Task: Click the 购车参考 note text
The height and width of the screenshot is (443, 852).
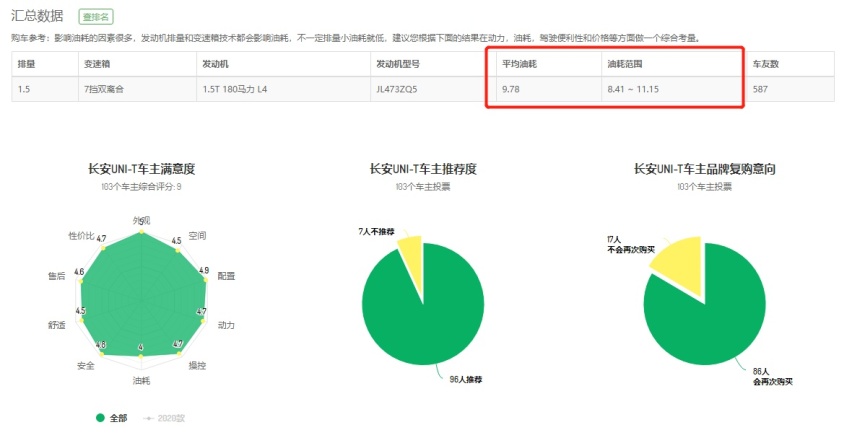Action: click(x=355, y=38)
